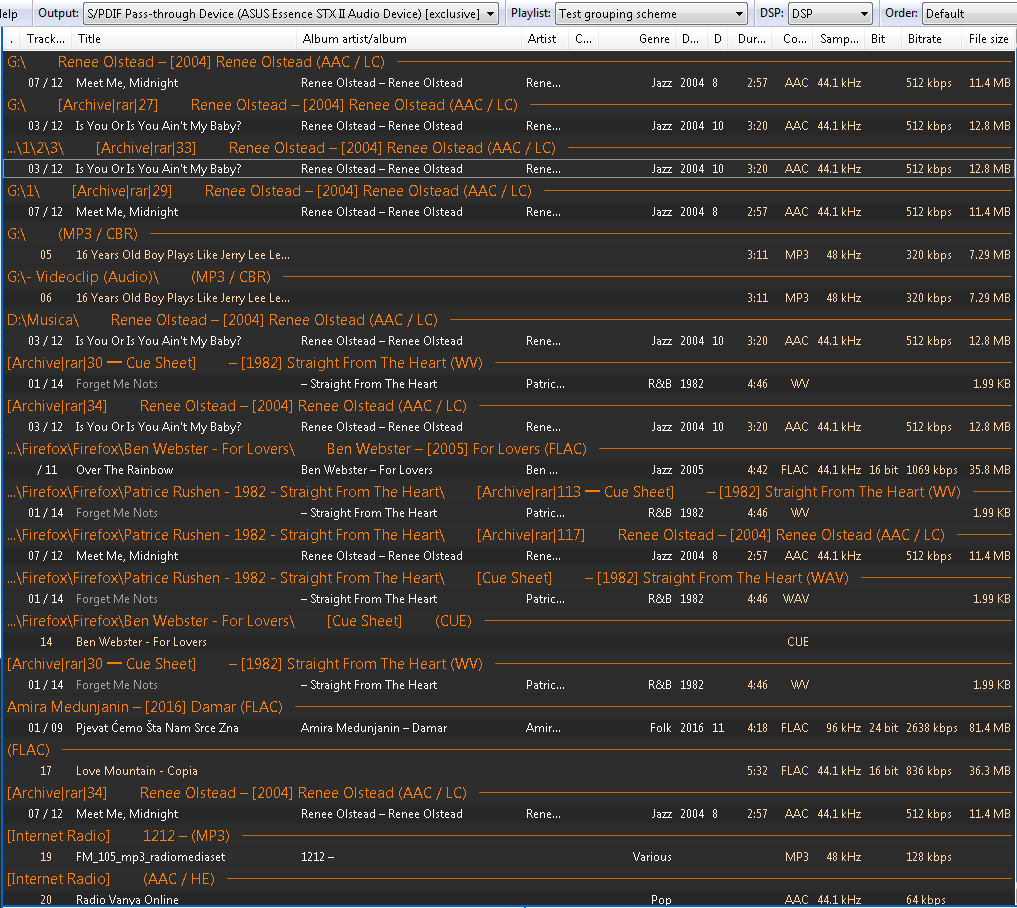Select track Over The Rainbow
This screenshot has height=908, width=1017.
pos(508,470)
